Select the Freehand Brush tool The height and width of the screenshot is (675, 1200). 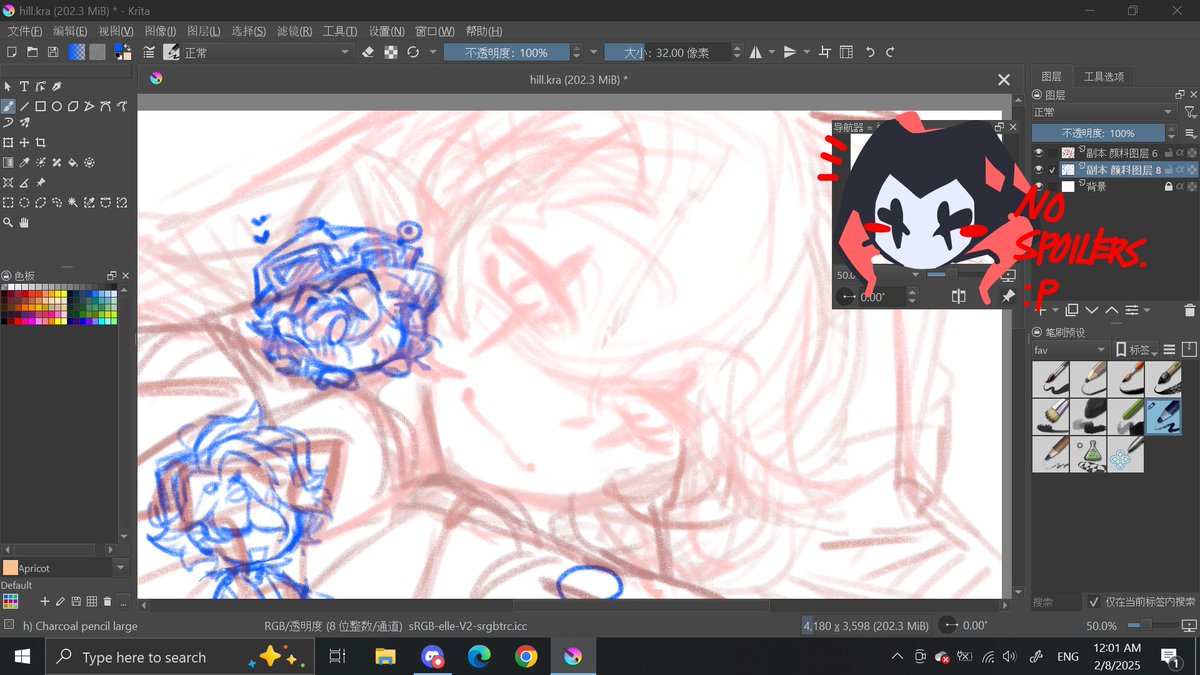pos(8,106)
